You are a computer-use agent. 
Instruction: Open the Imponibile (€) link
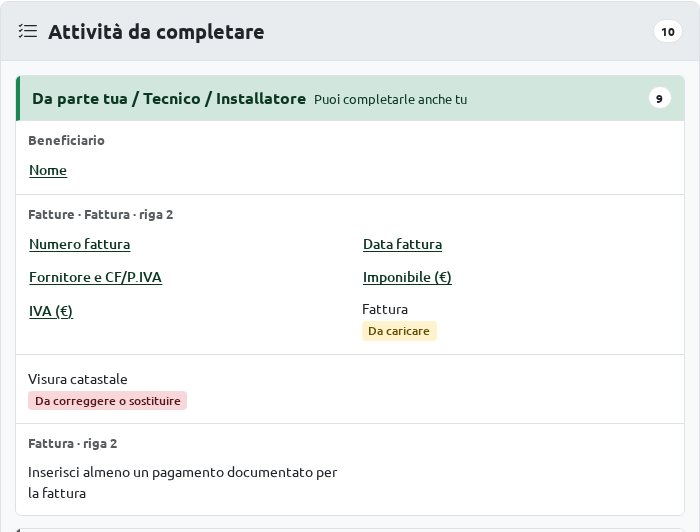click(407, 278)
